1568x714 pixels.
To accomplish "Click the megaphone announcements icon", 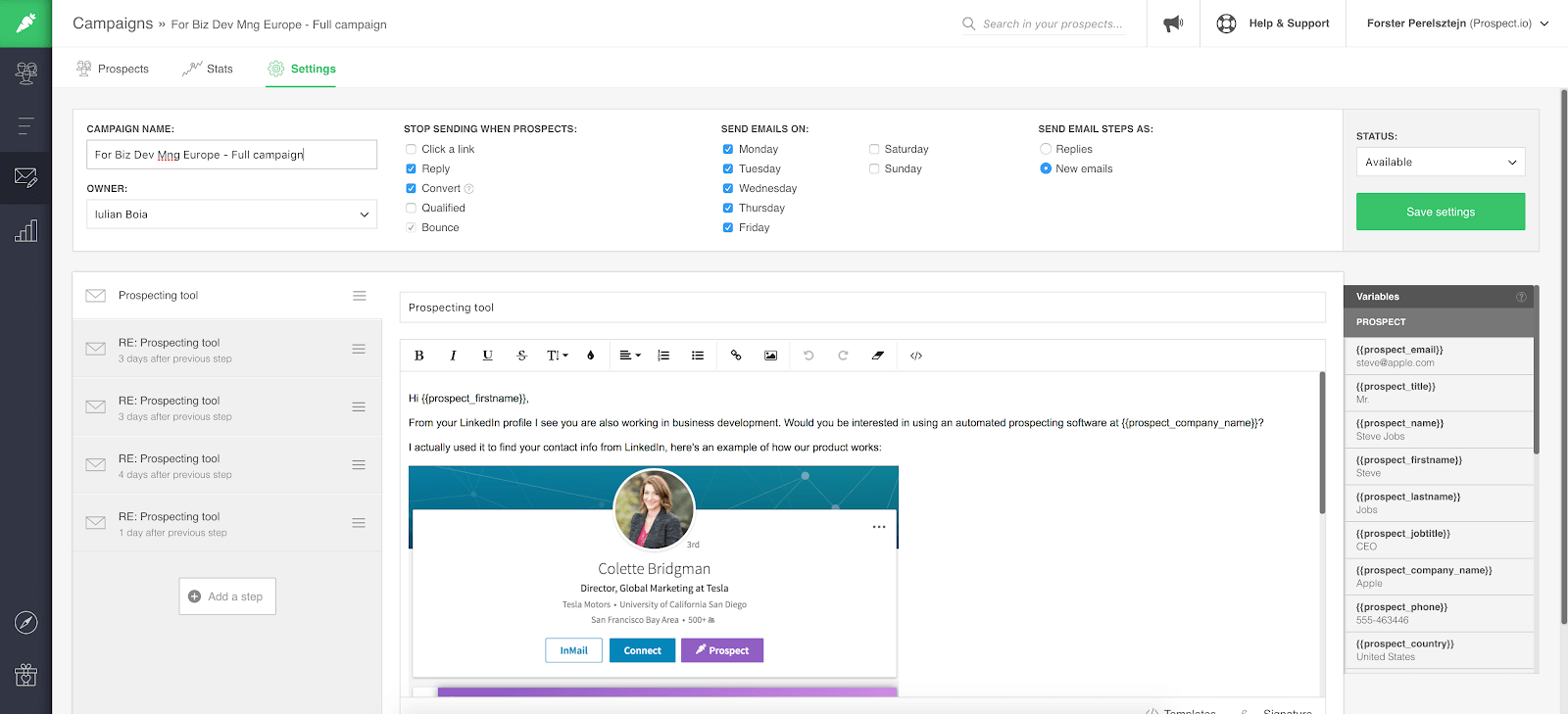I will point(1172,24).
